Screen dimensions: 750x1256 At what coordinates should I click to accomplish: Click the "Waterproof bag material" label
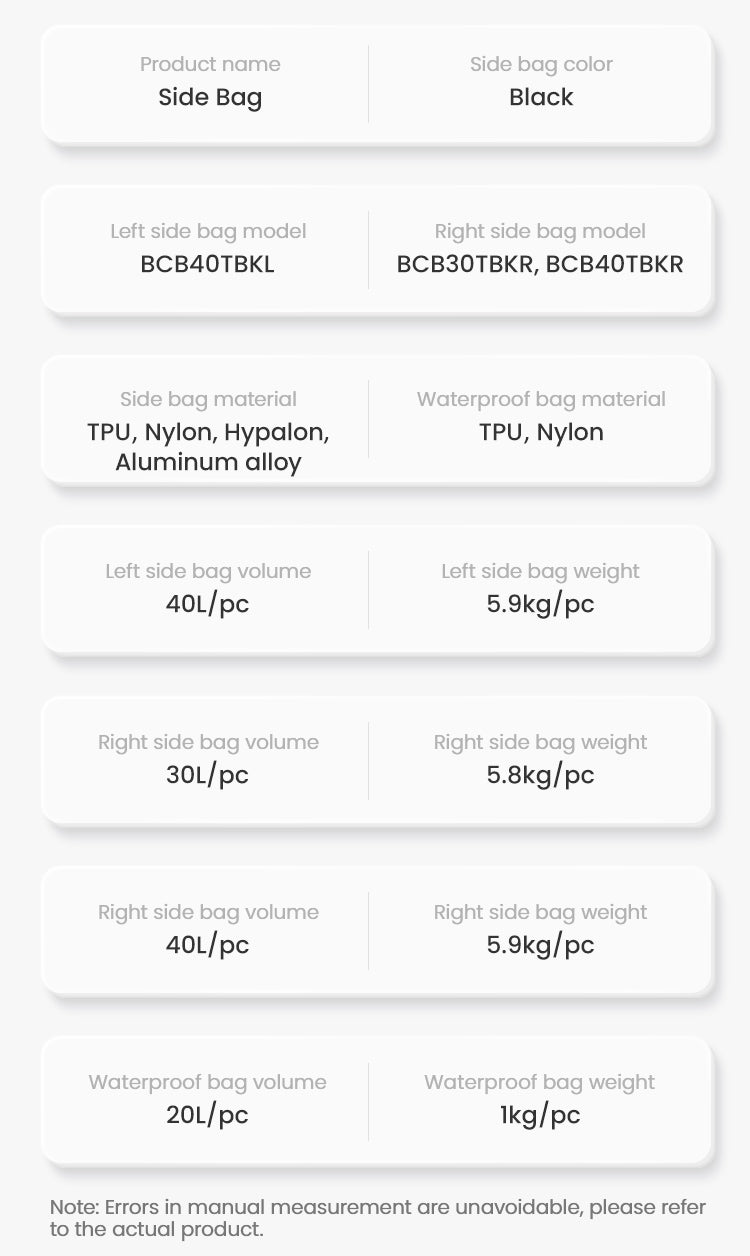click(x=541, y=400)
